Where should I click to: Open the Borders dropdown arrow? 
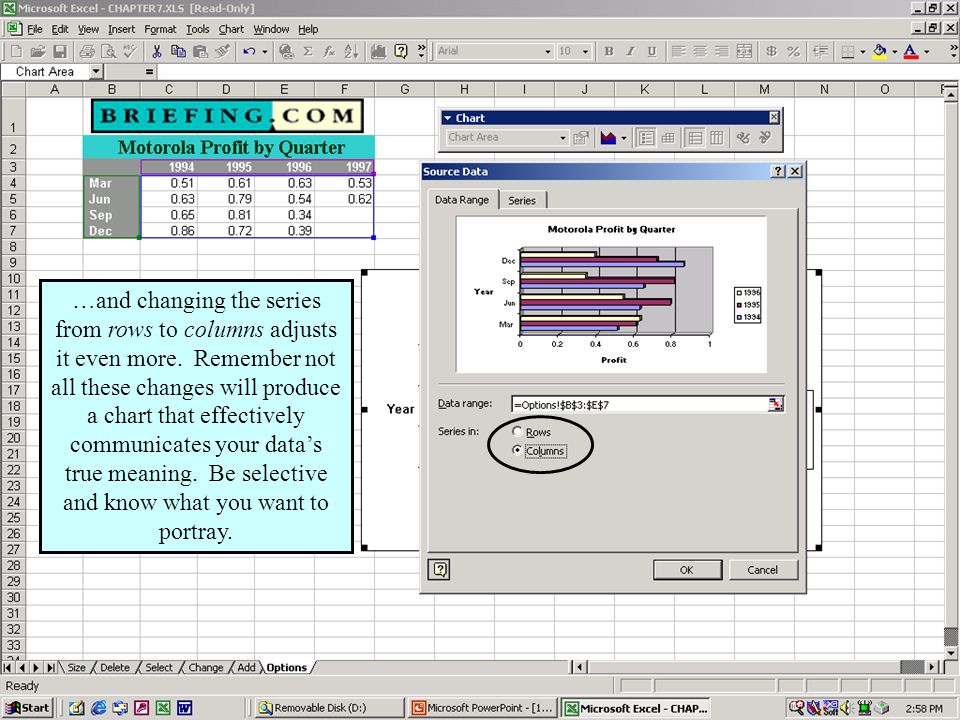pyautogui.click(x=862, y=52)
